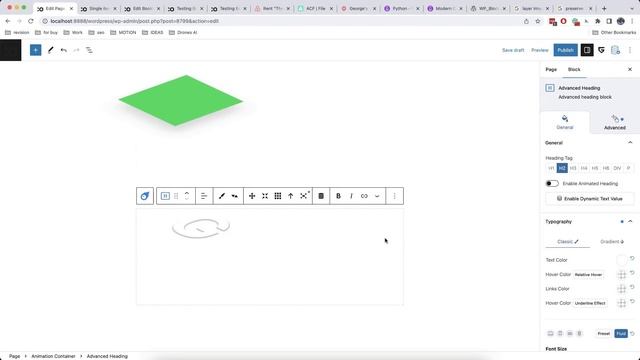Open the page Preview
The width and height of the screenshot is (640, 360).
(540, 50)
